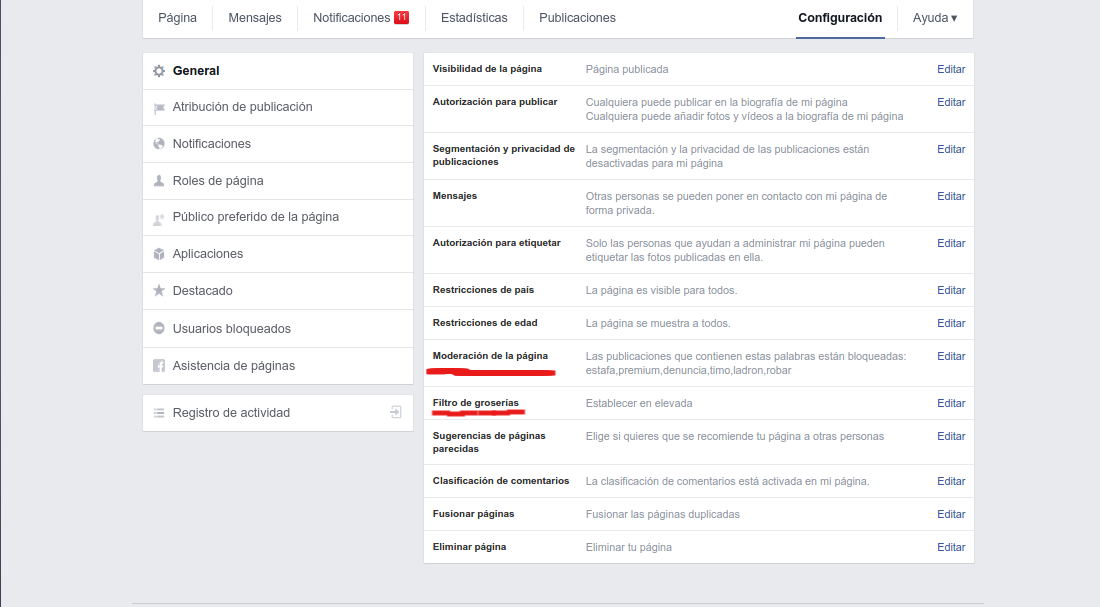Open Aplicaciones settings section
The height and width of the screenshot is (607, 1100).
[278, 254]
